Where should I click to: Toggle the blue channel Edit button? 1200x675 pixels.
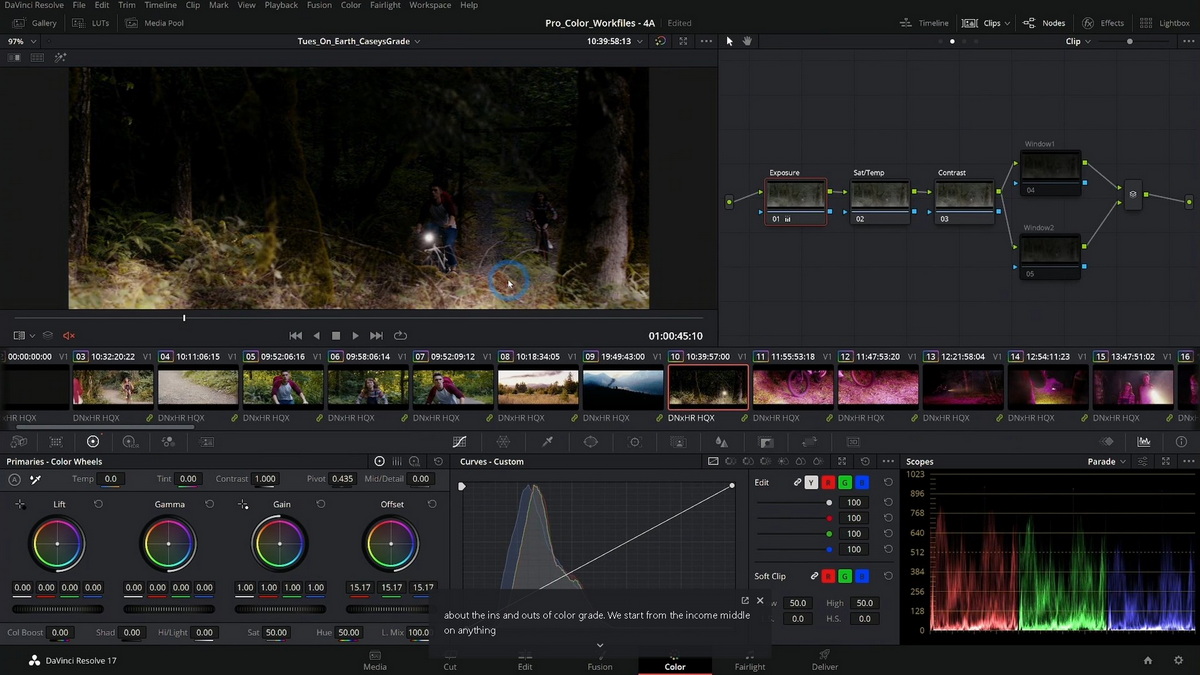[x=862, y=482]
